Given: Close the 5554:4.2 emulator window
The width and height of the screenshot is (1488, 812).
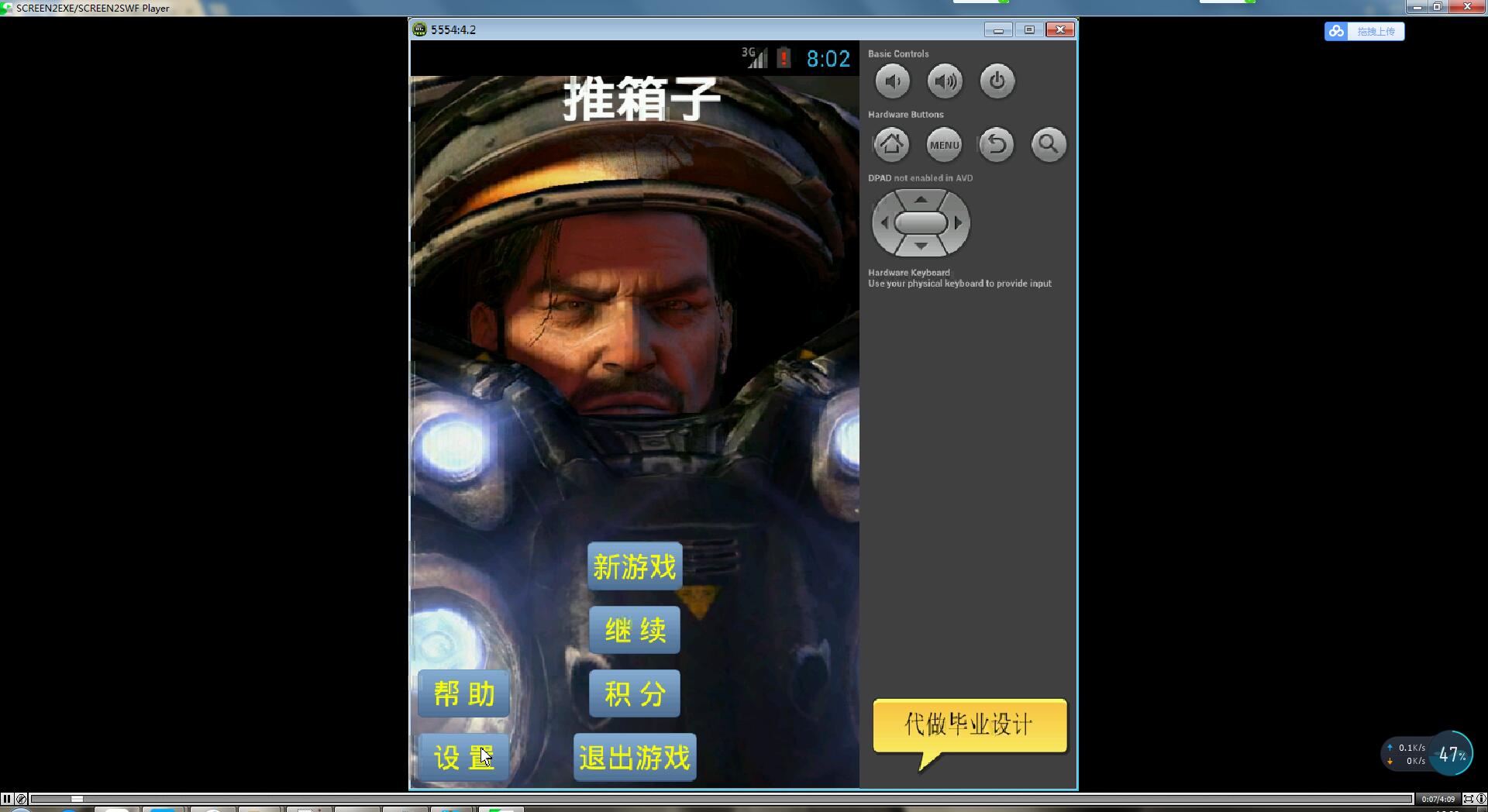Looking at the screenshot, I should [1060, 30].
